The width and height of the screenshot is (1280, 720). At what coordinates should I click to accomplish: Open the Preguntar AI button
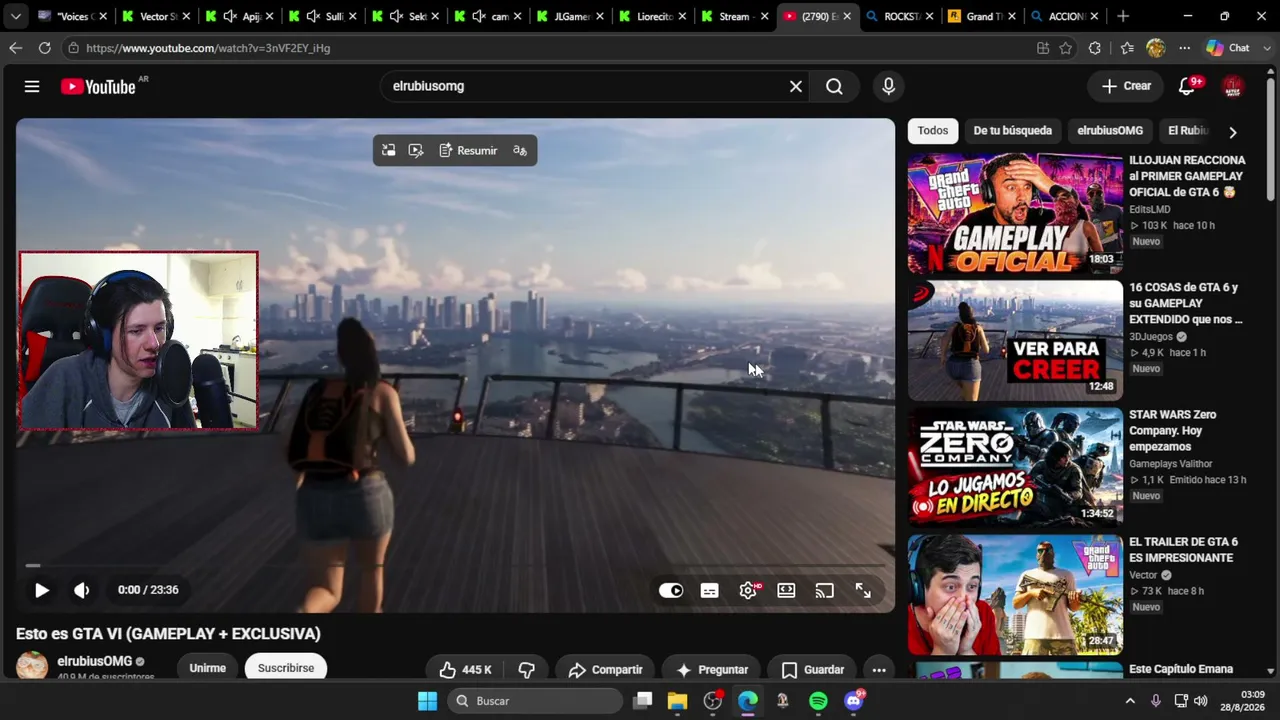coord(712,670)
